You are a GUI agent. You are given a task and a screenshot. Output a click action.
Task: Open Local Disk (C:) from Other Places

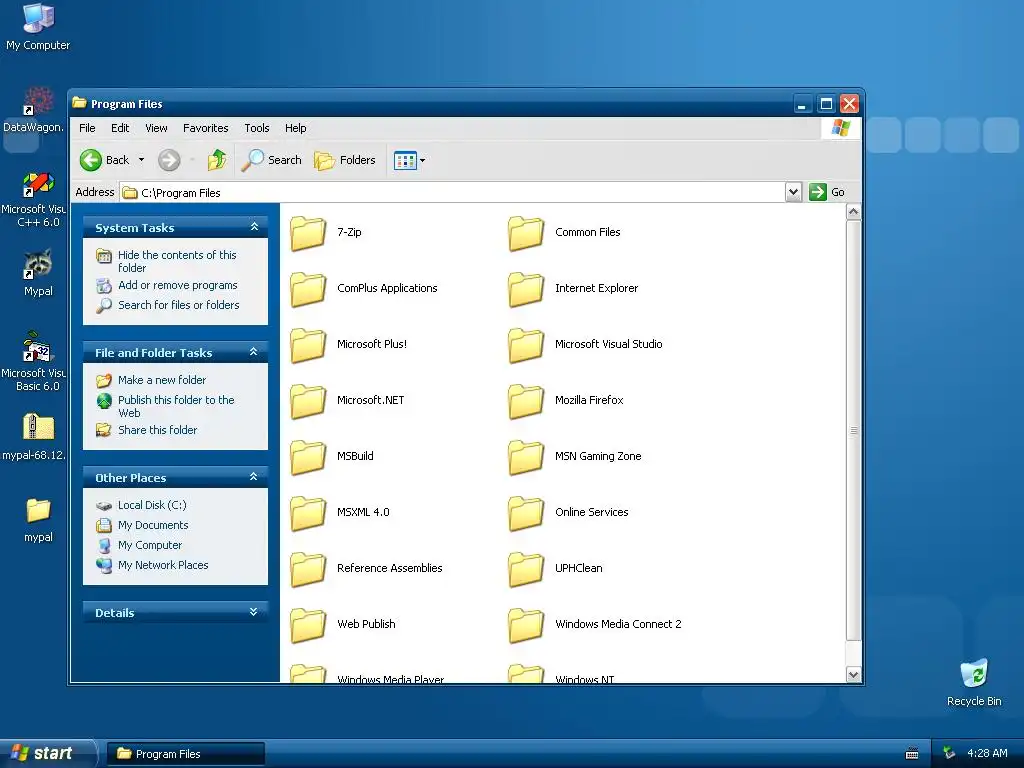point(152,505)
